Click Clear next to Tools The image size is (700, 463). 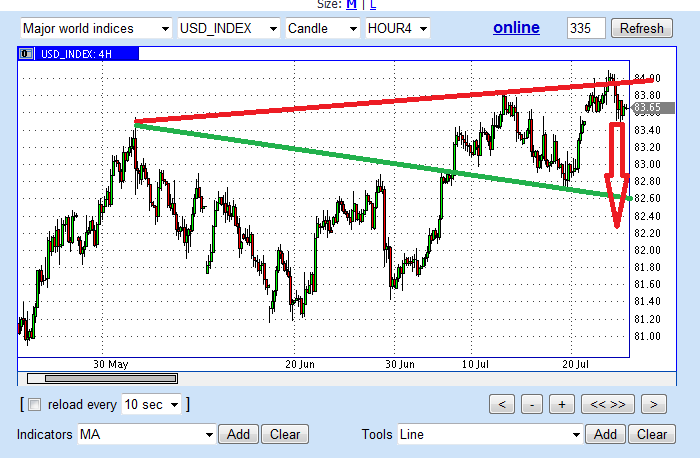point(652,434)
